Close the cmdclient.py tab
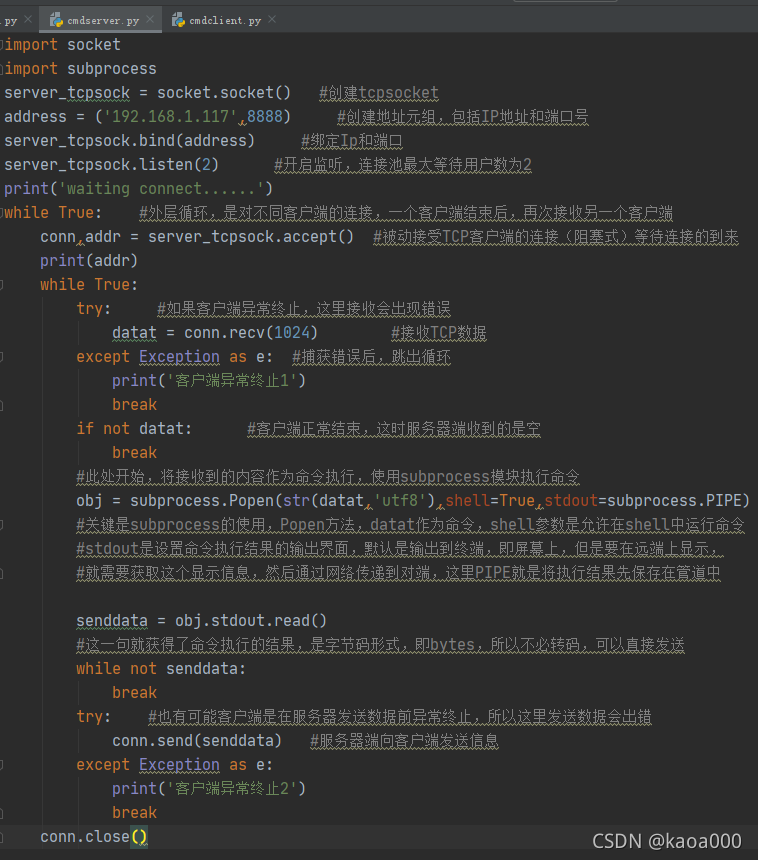 tap(272, 19)
